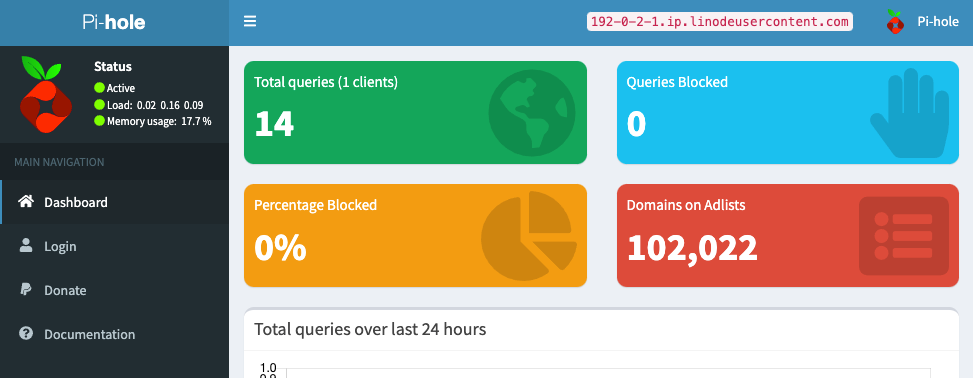Click the green Active status indicator
This screenshot has width=973, height=378.
pos(99,88)
